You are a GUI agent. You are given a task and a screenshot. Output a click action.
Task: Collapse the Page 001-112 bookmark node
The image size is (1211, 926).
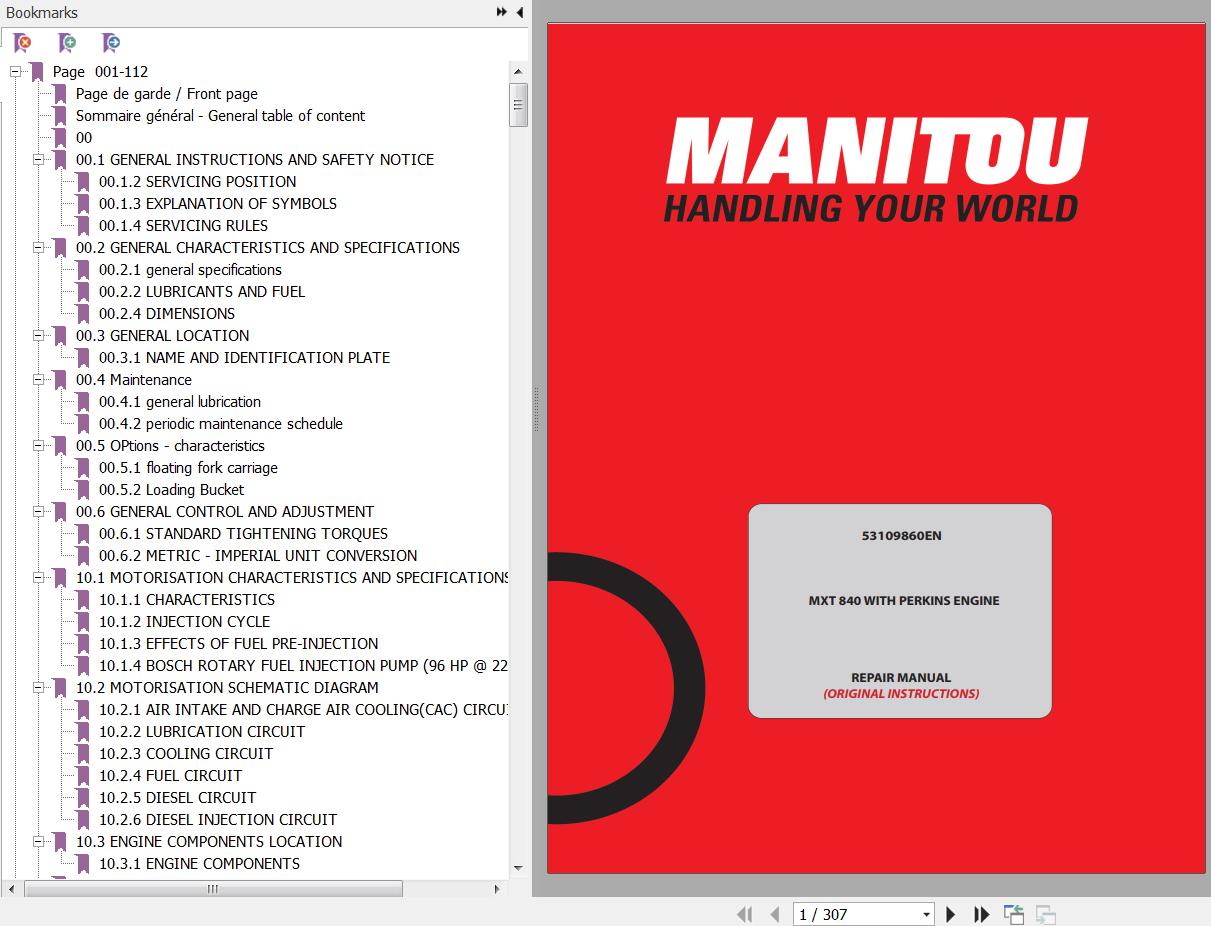(x=15, y=72)
